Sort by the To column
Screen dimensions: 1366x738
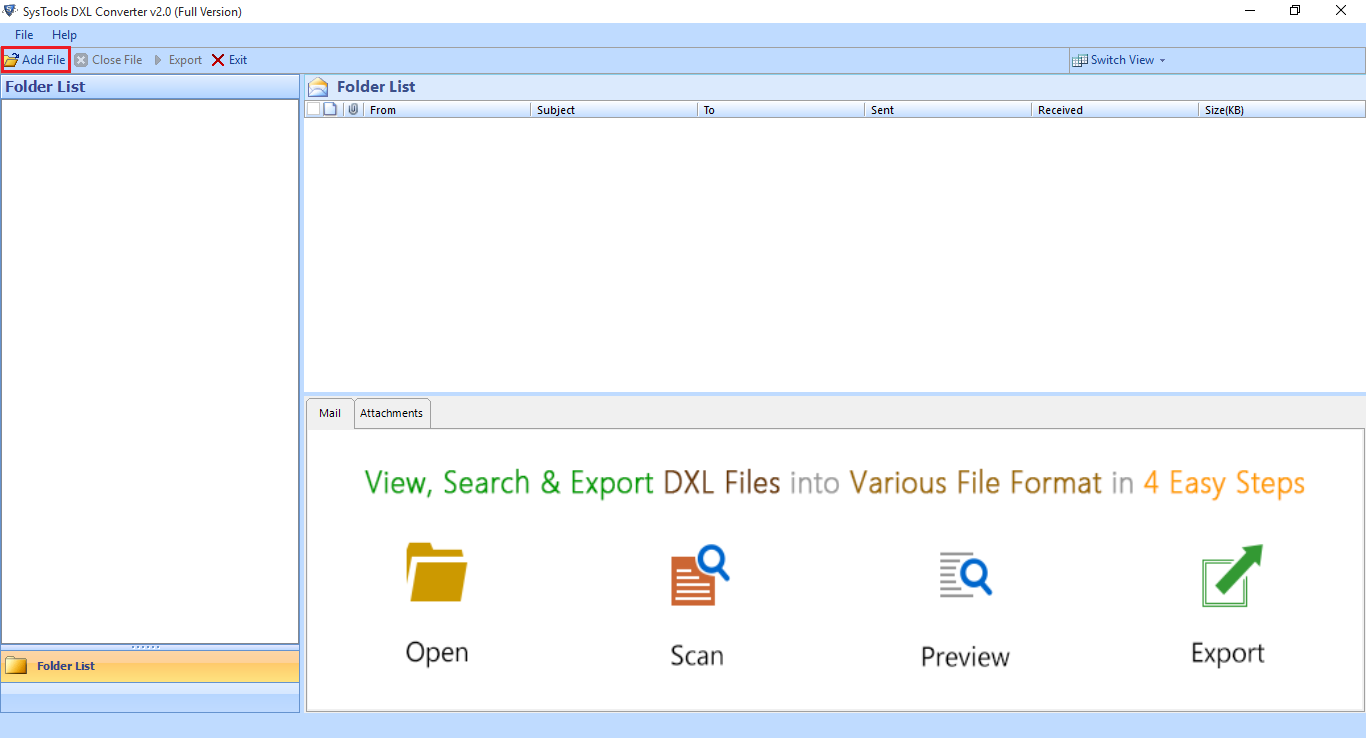tap(780, 110)
